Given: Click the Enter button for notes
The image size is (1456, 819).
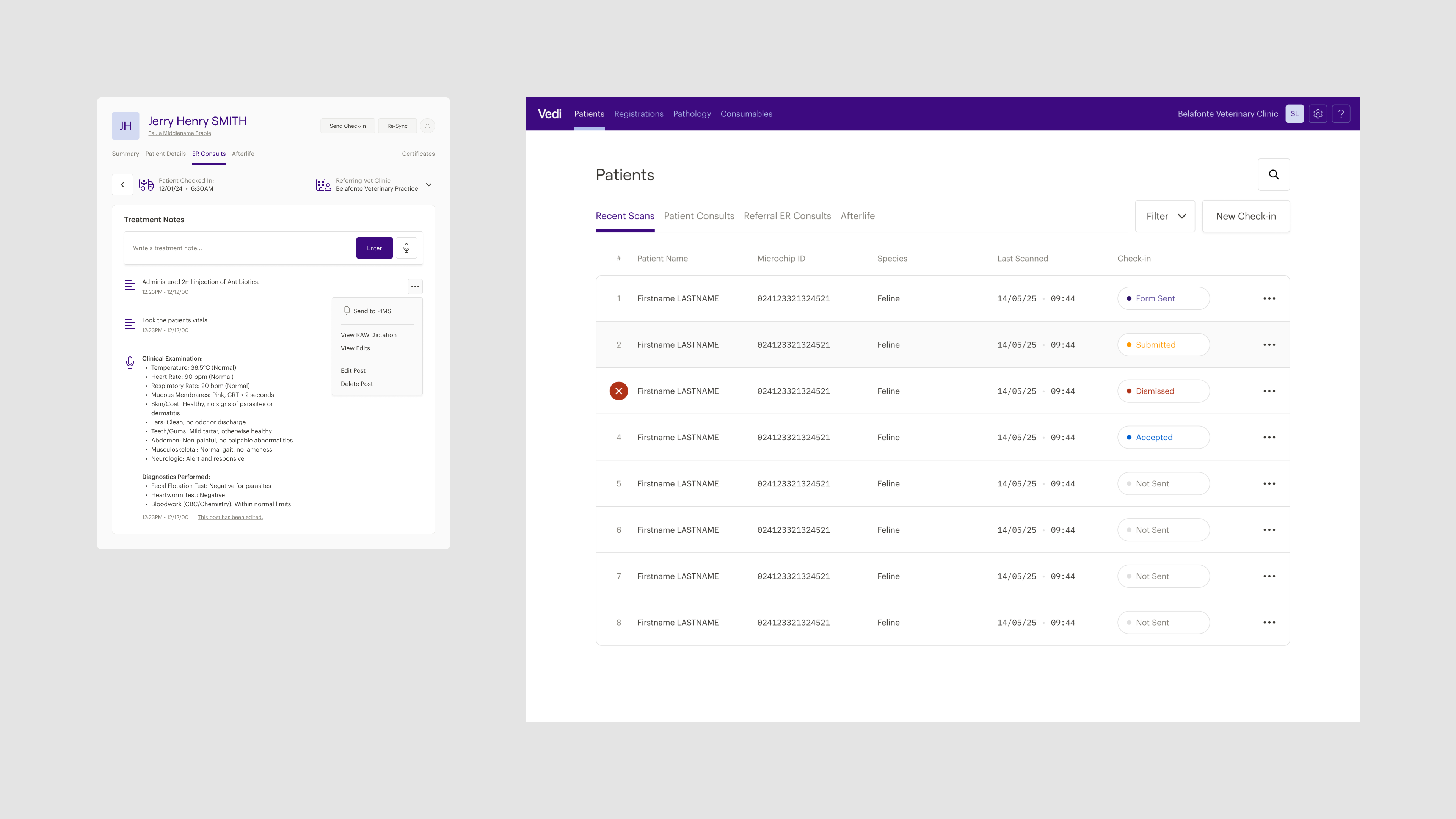Looking at the screenshot, I should [374, 248].
